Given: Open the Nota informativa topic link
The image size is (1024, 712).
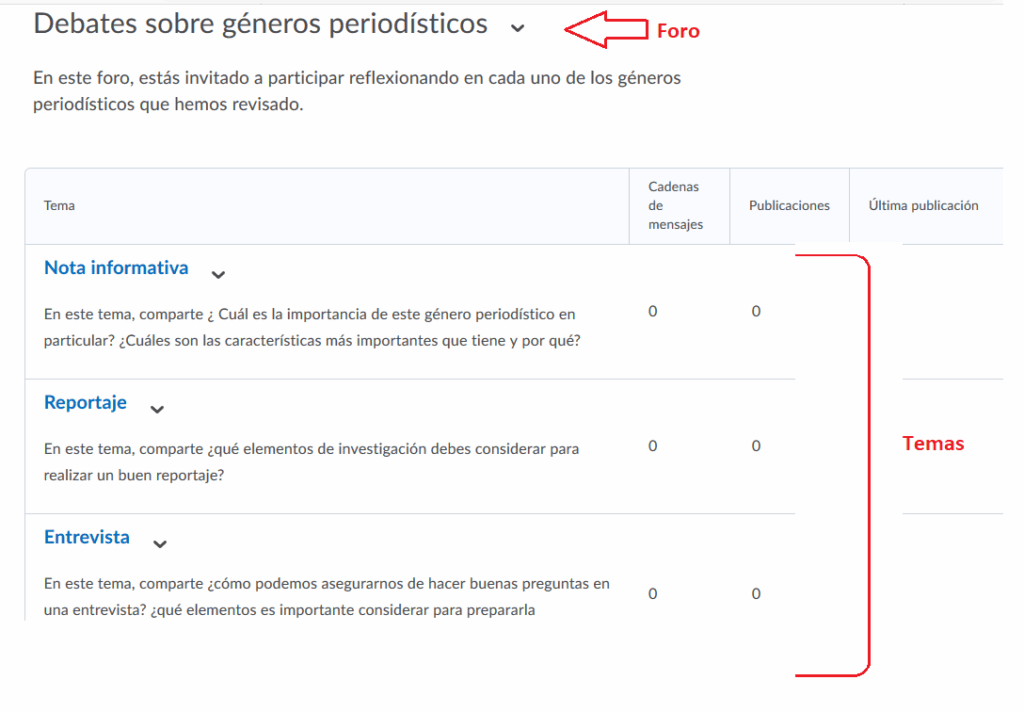Looking at the screenshot, I should point(116,268).
